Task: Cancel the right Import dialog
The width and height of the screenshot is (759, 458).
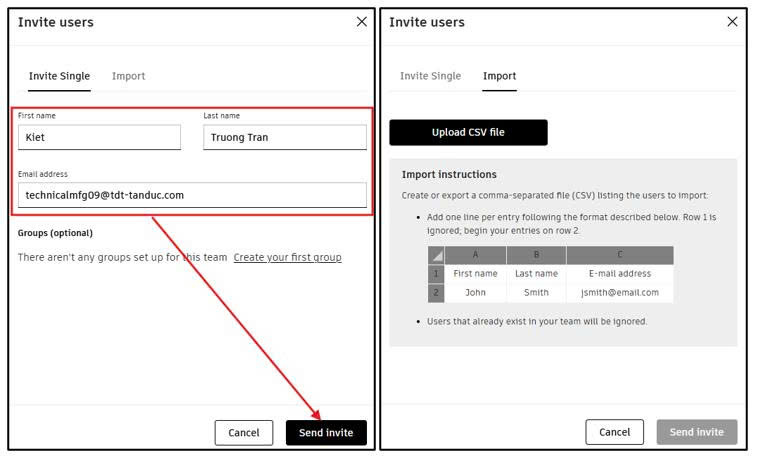Action: [x=615, y=432]
